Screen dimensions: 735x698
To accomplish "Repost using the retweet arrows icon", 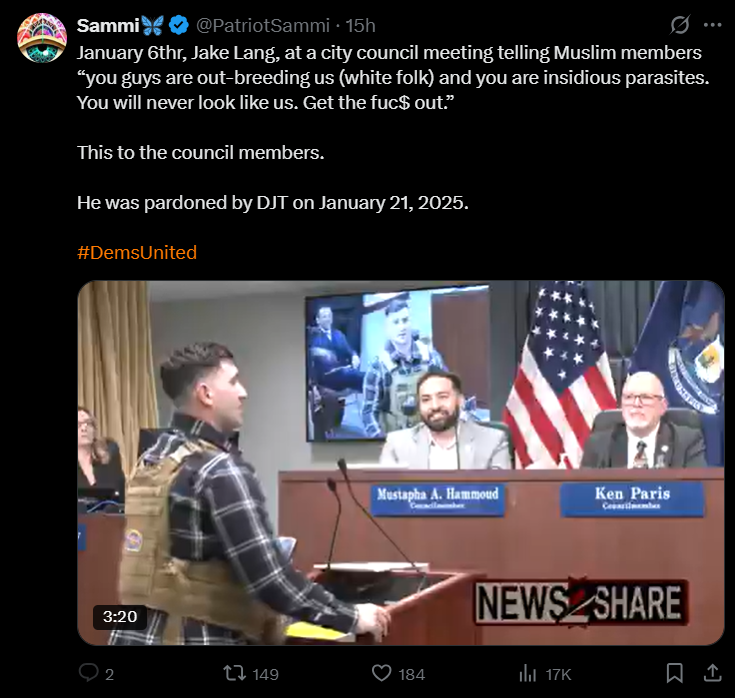I will (x=234, y=674).
